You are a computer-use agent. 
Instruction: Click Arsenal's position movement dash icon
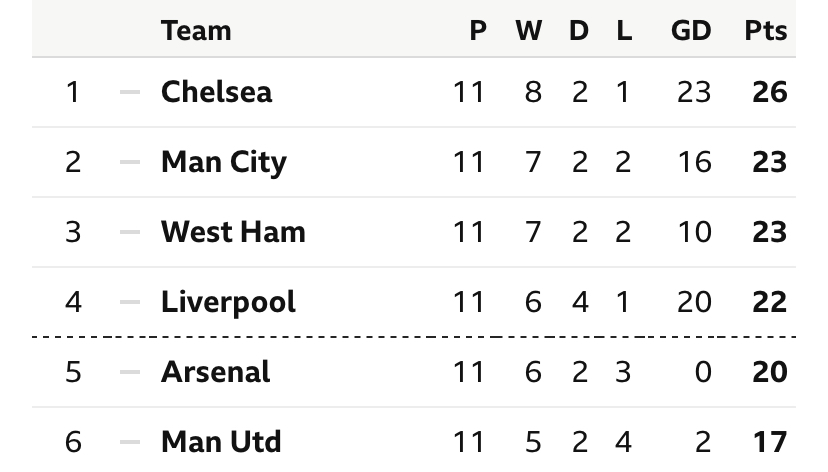[x=130, y=372]
